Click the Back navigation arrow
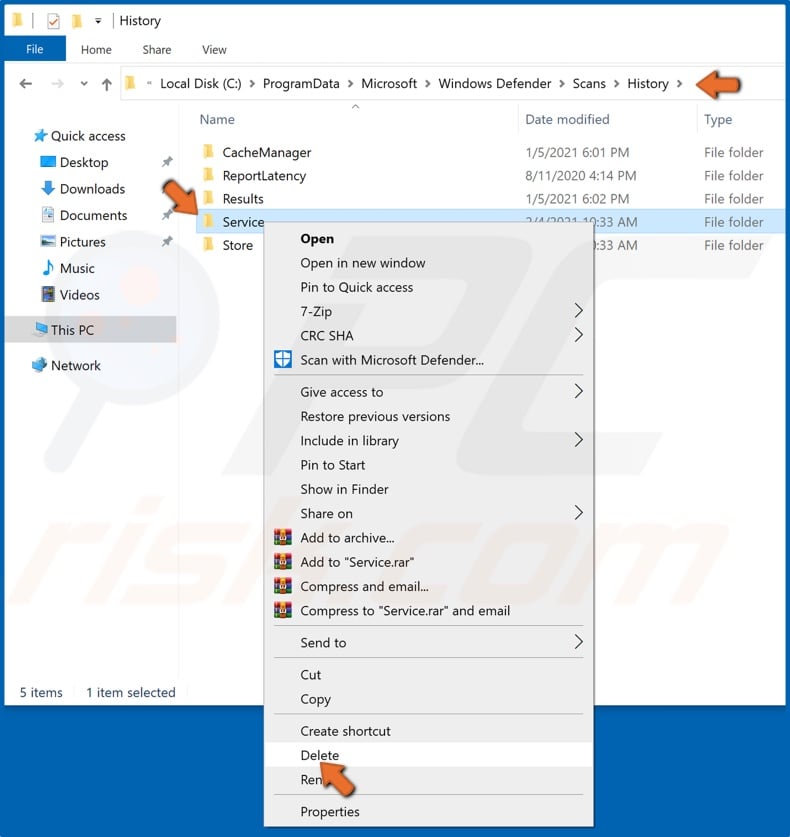 (26, 84)
